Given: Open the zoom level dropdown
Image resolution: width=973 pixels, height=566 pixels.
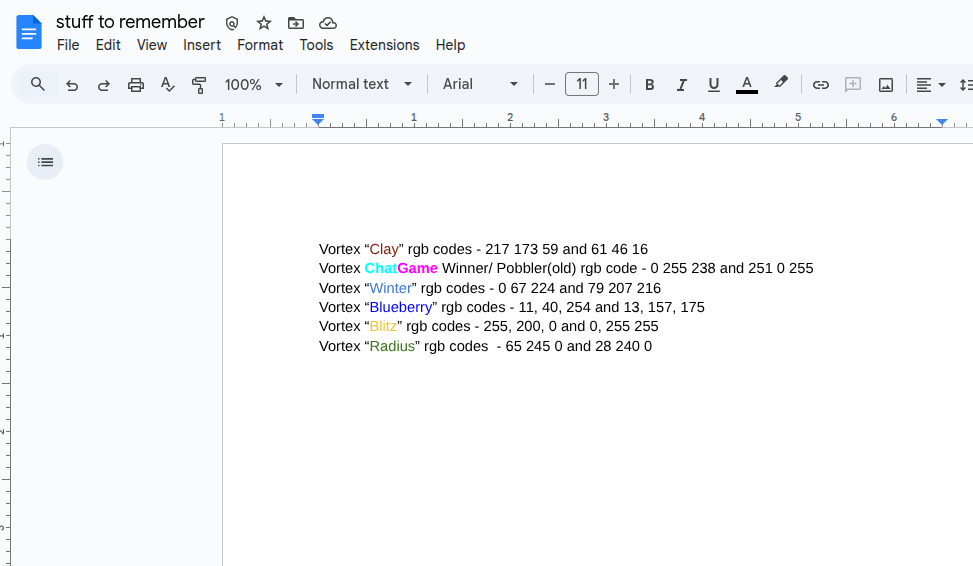Looking at the screenshot, I should (254, 84).
